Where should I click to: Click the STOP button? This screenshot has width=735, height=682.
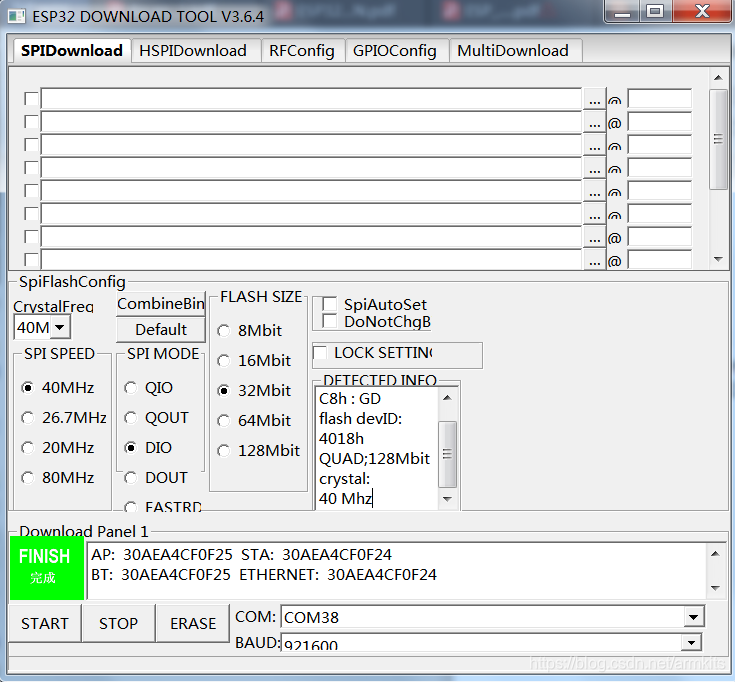click(x=118, y=623)
